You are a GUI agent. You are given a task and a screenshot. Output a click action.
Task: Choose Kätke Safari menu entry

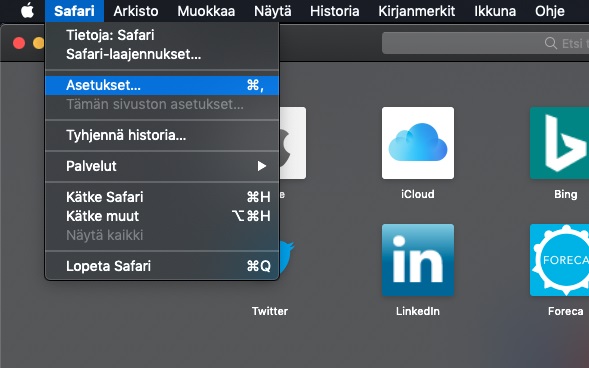(x=162, y=197)
